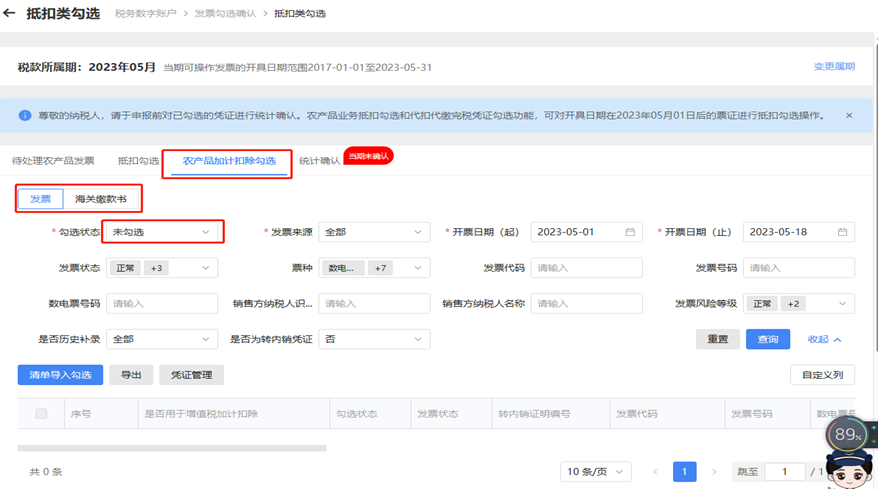This screenshot has width=878, height=489.
Task: Open the 票种 multi-select dropdown
Action: [x=374, y=268]
